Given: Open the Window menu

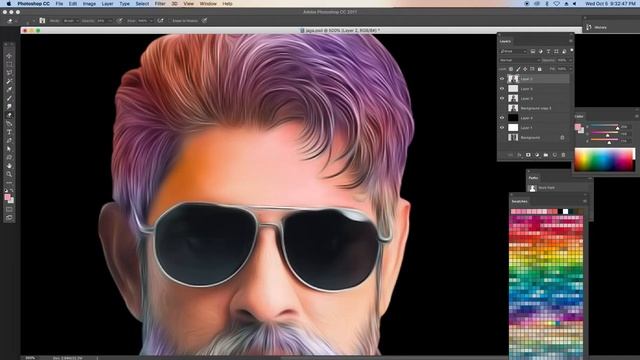Looking at the screenshot, I should coord(208,3).
